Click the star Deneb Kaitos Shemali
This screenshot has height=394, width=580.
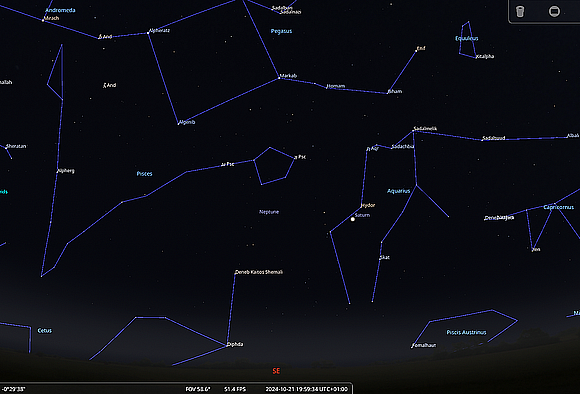pos(235,274)
